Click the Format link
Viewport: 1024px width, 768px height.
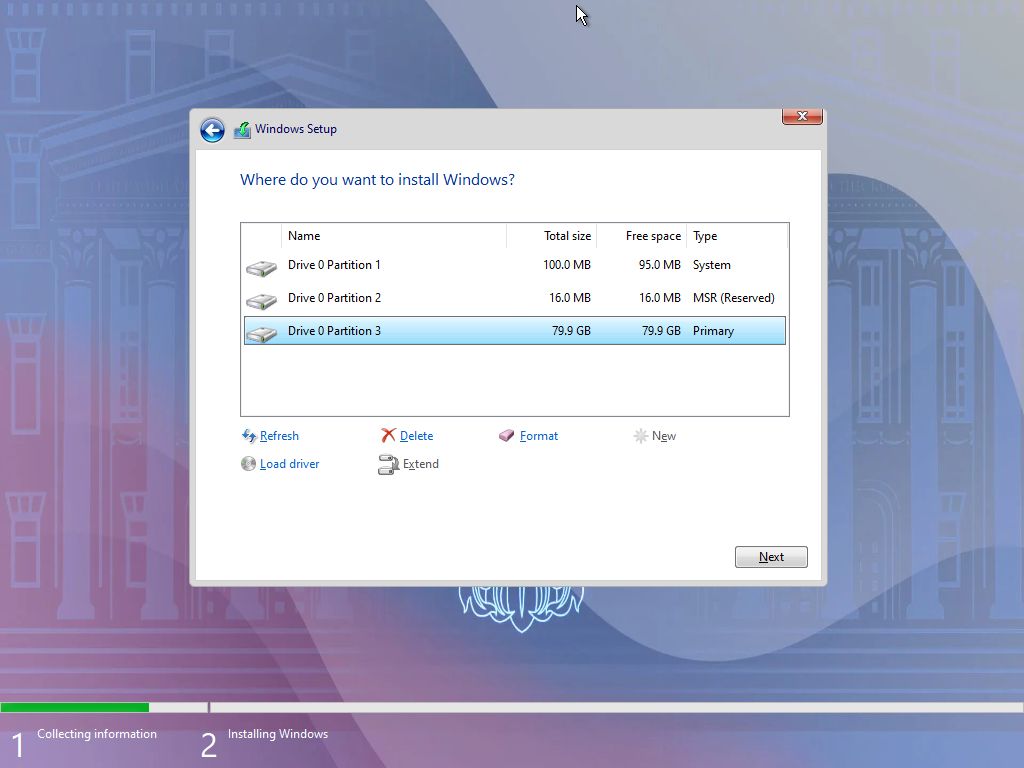coord(539,436)
